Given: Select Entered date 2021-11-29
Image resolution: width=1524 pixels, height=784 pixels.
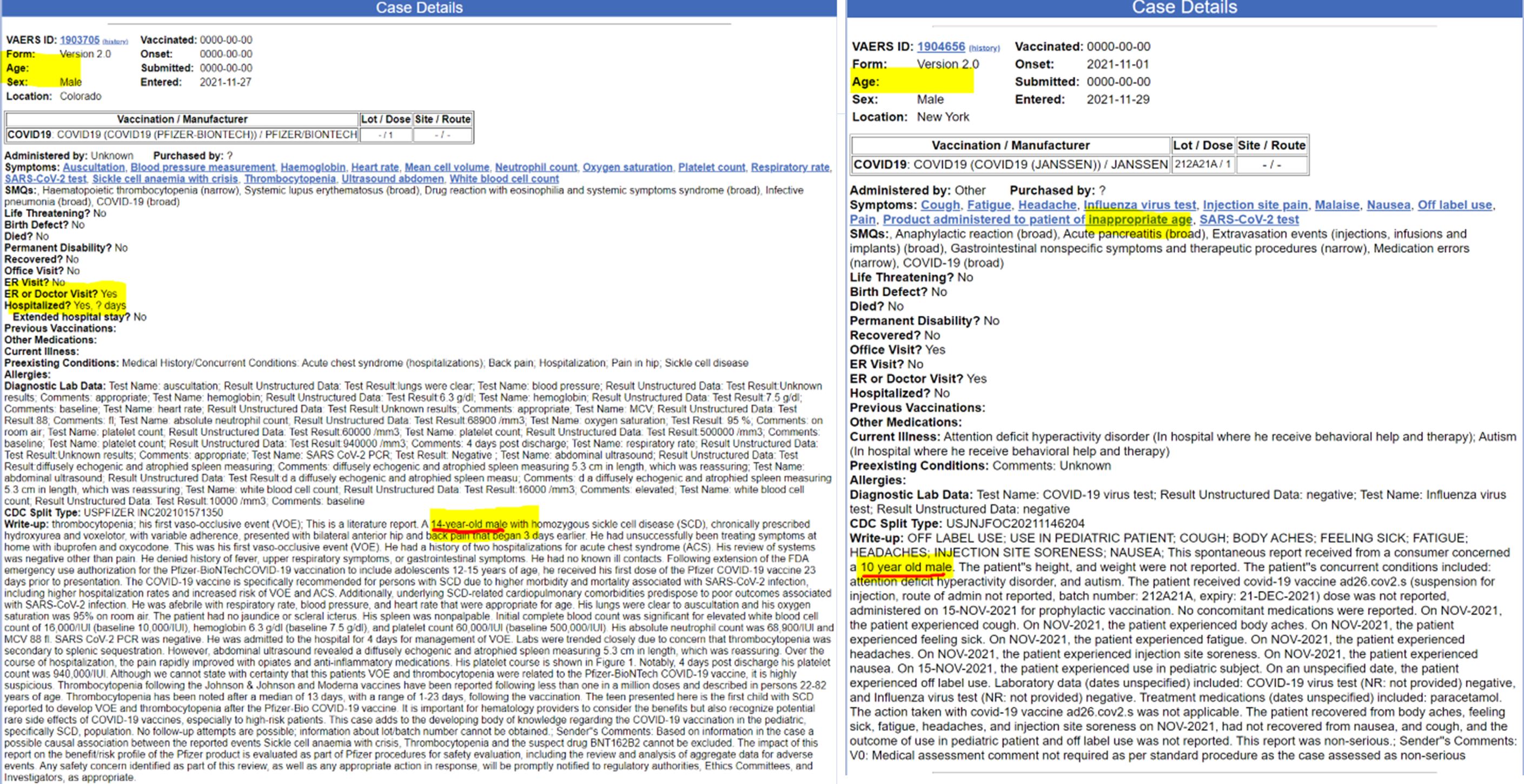Looking at the screenshot, I should point(1117,99).
